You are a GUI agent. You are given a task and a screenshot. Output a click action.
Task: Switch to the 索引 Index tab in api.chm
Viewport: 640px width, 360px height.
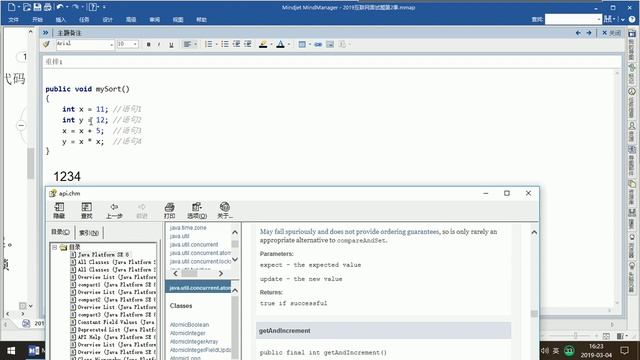pos(89,233)
